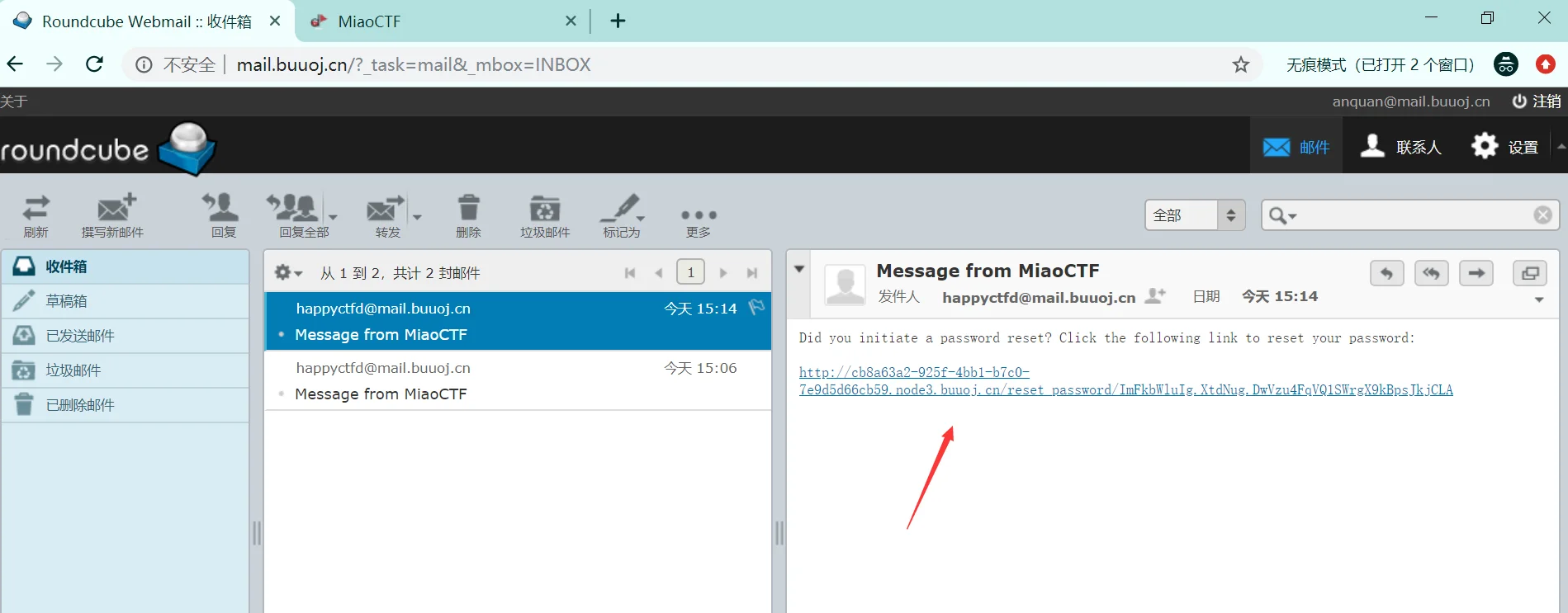Image resolution: width=1568 pixels, height=613 pixels.
Task: Log out with the 注销 button
Action: point(1536,101)
